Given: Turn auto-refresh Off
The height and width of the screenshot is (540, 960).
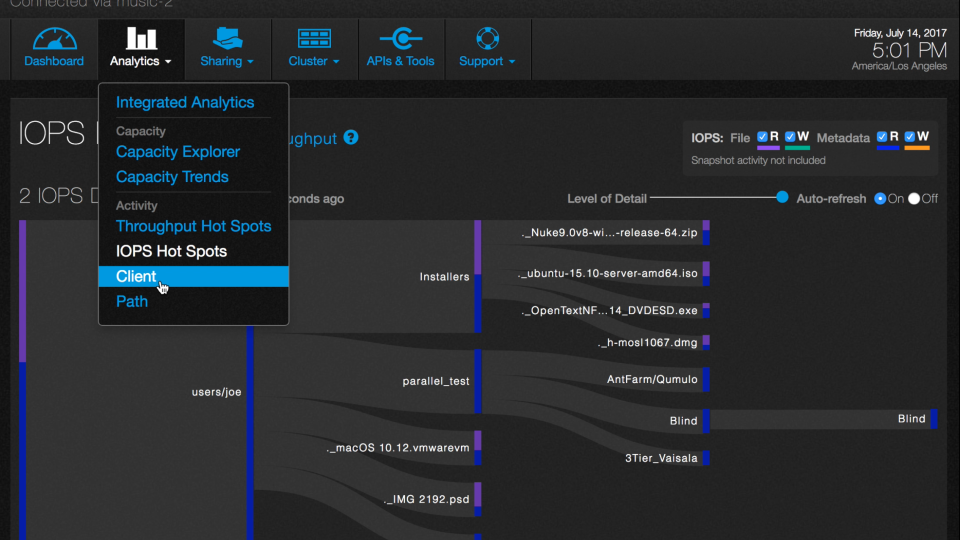Looking at the screenshot, I should [914, 198].
